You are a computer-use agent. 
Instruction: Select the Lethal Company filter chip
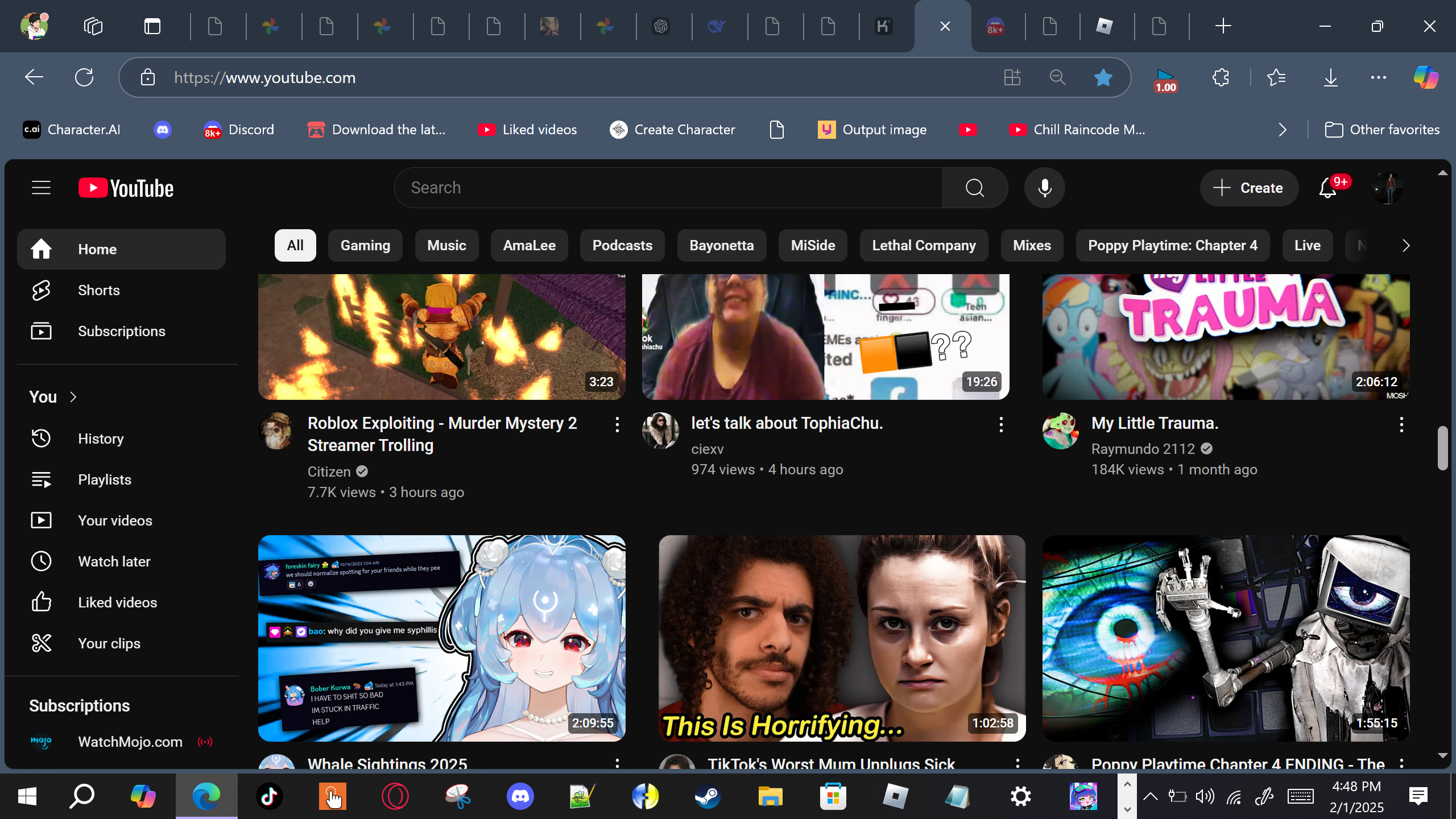tap(924, 245)
